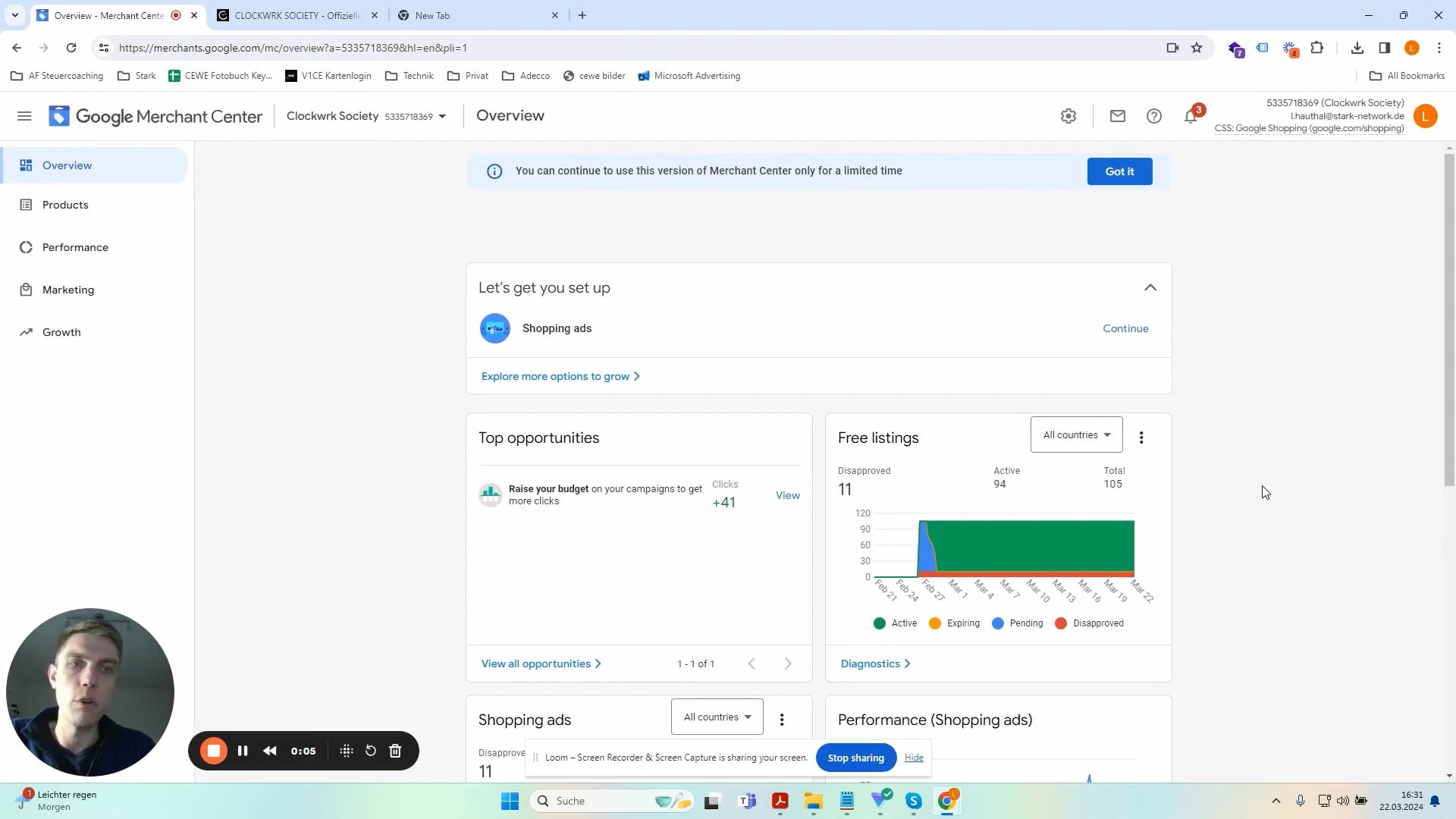Screen dimensions: 1456x819
Task: Open the Diagnostics link
Action: [x=875, y=664]
